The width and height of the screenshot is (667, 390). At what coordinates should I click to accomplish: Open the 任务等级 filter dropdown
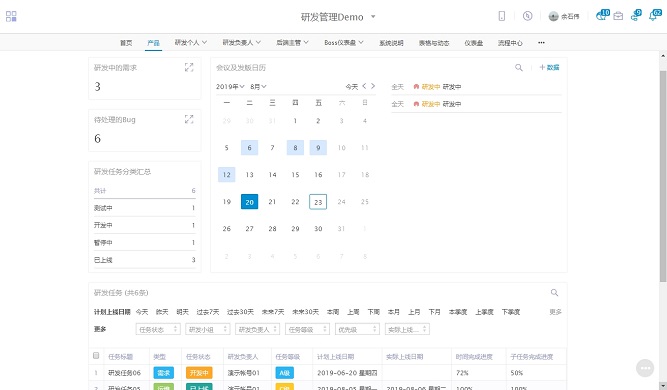click(x=308, y=329)
